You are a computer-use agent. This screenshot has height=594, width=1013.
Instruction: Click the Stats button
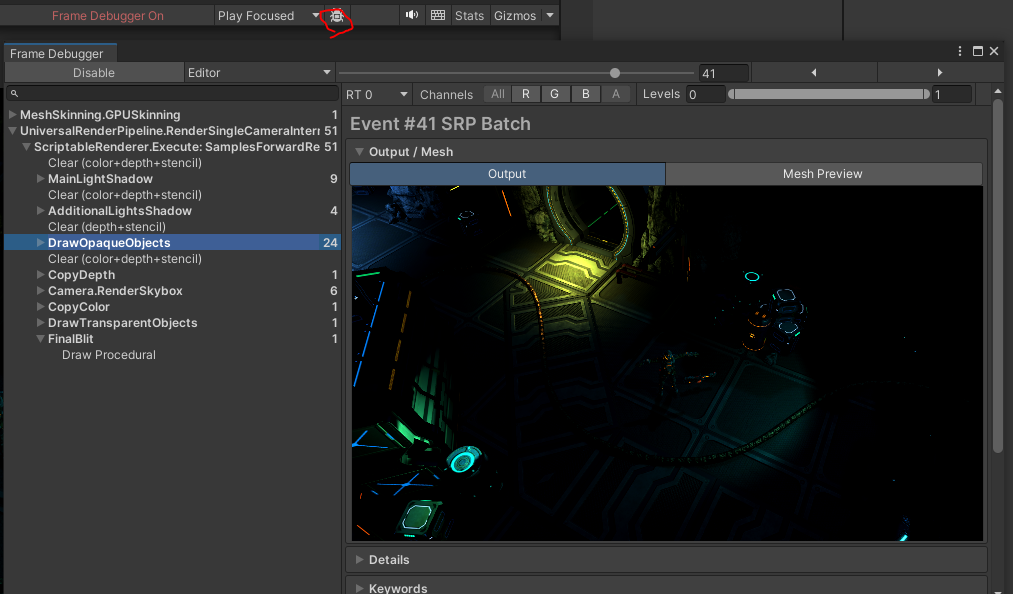click(x=469, y=15)
